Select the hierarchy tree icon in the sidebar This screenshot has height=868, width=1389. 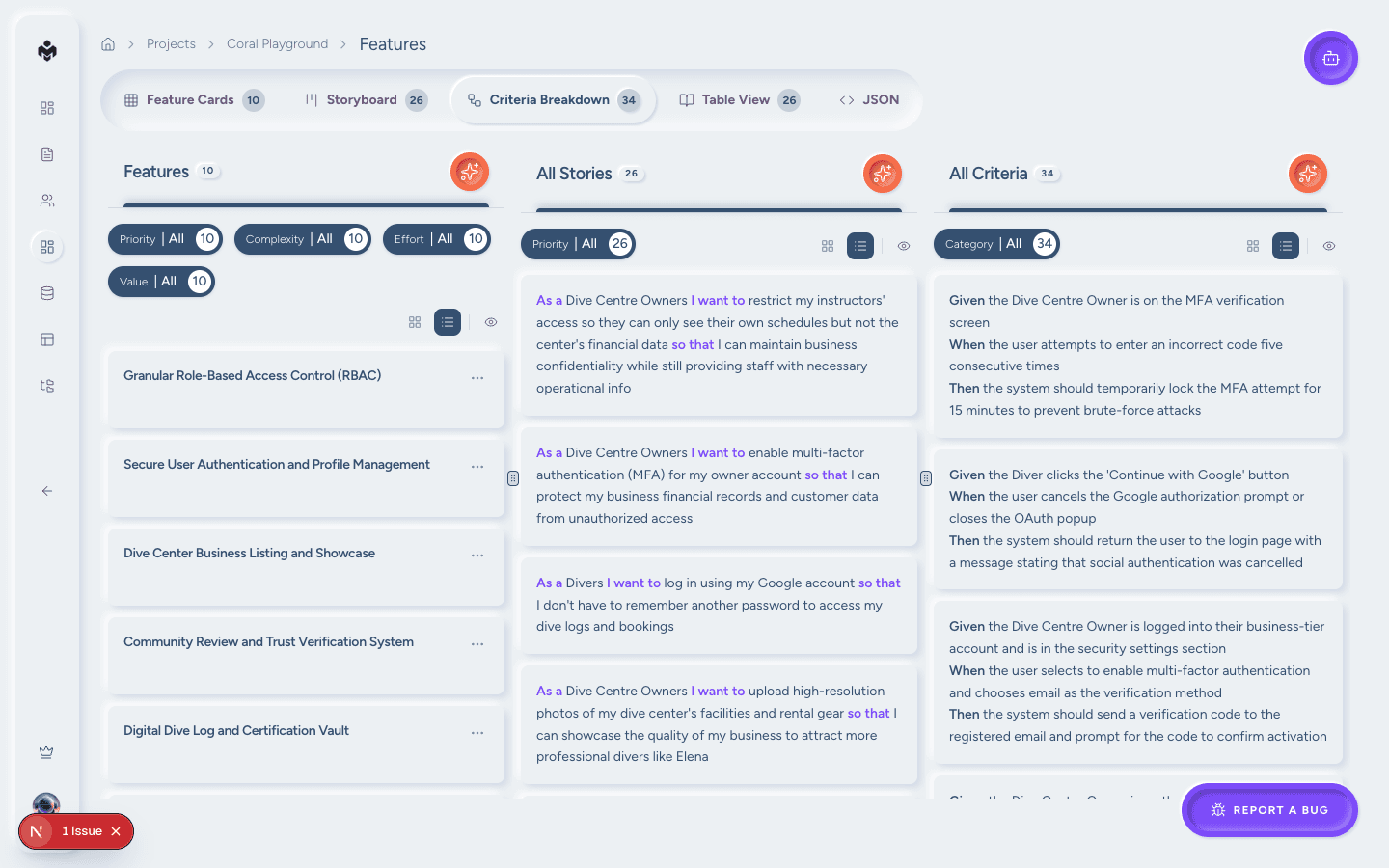point(46,385)
